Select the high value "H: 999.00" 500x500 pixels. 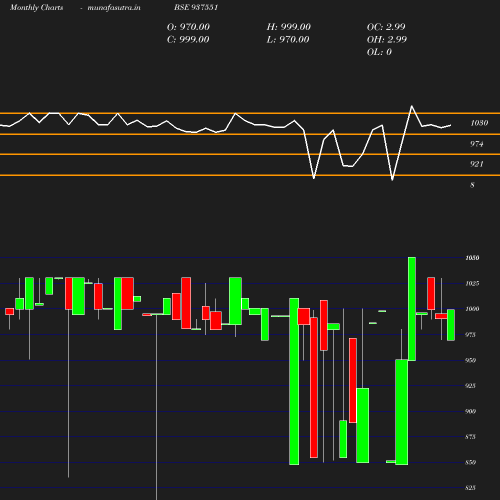[289, 27]
